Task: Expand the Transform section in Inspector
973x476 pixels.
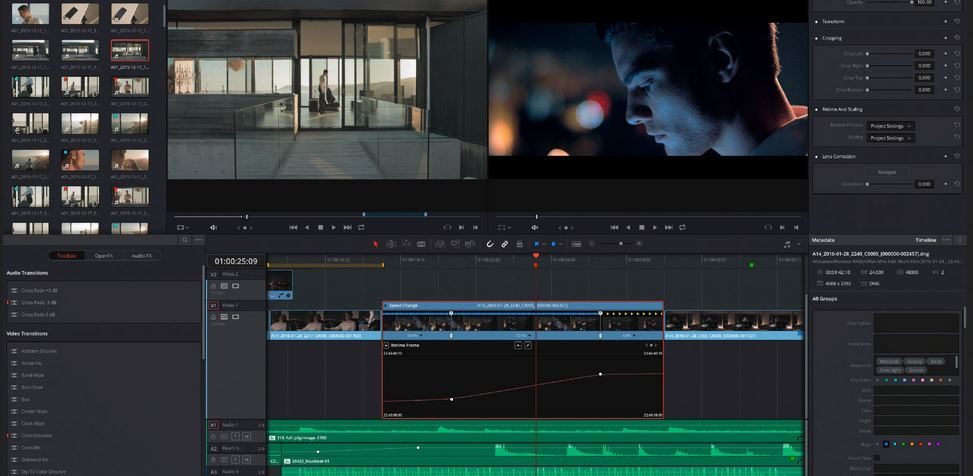Action: pyautogui.click(x=832, y=21)
